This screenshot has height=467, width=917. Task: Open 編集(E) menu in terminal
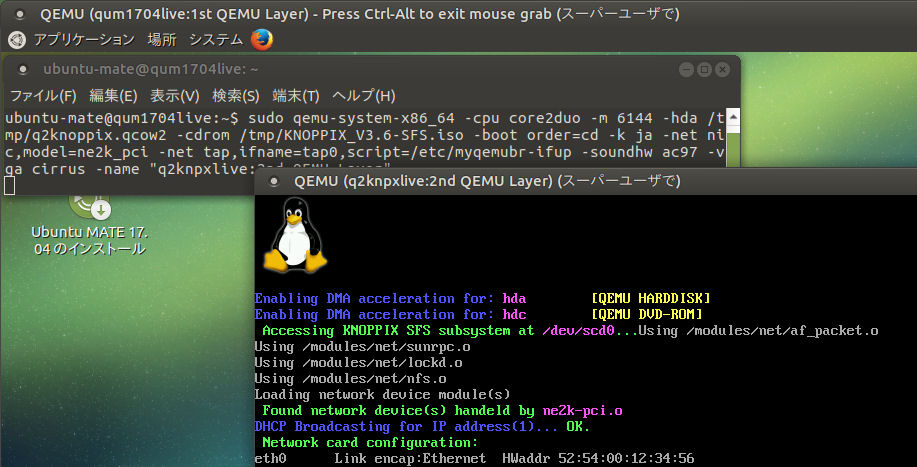[x=113, y=96]
